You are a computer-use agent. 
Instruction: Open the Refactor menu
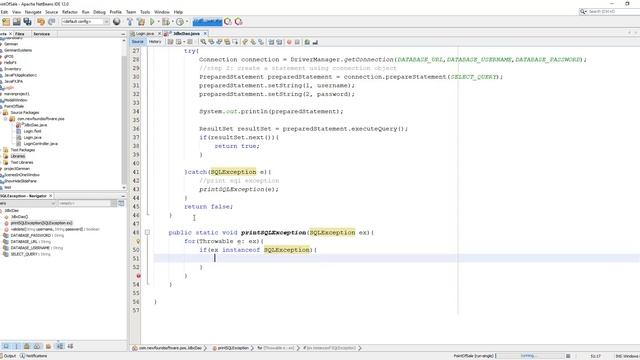coord(70,12)
